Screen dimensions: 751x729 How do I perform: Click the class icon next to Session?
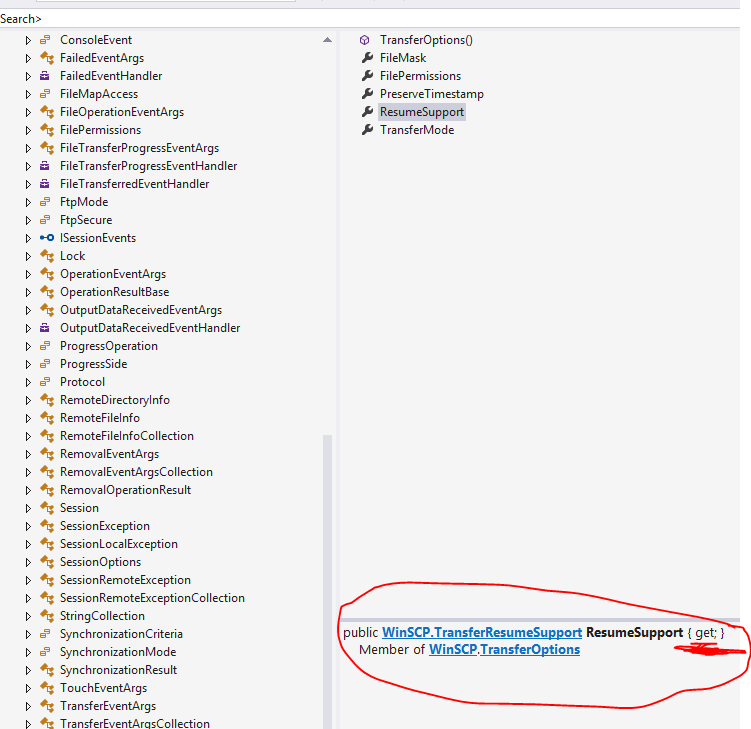pos(46,508)
